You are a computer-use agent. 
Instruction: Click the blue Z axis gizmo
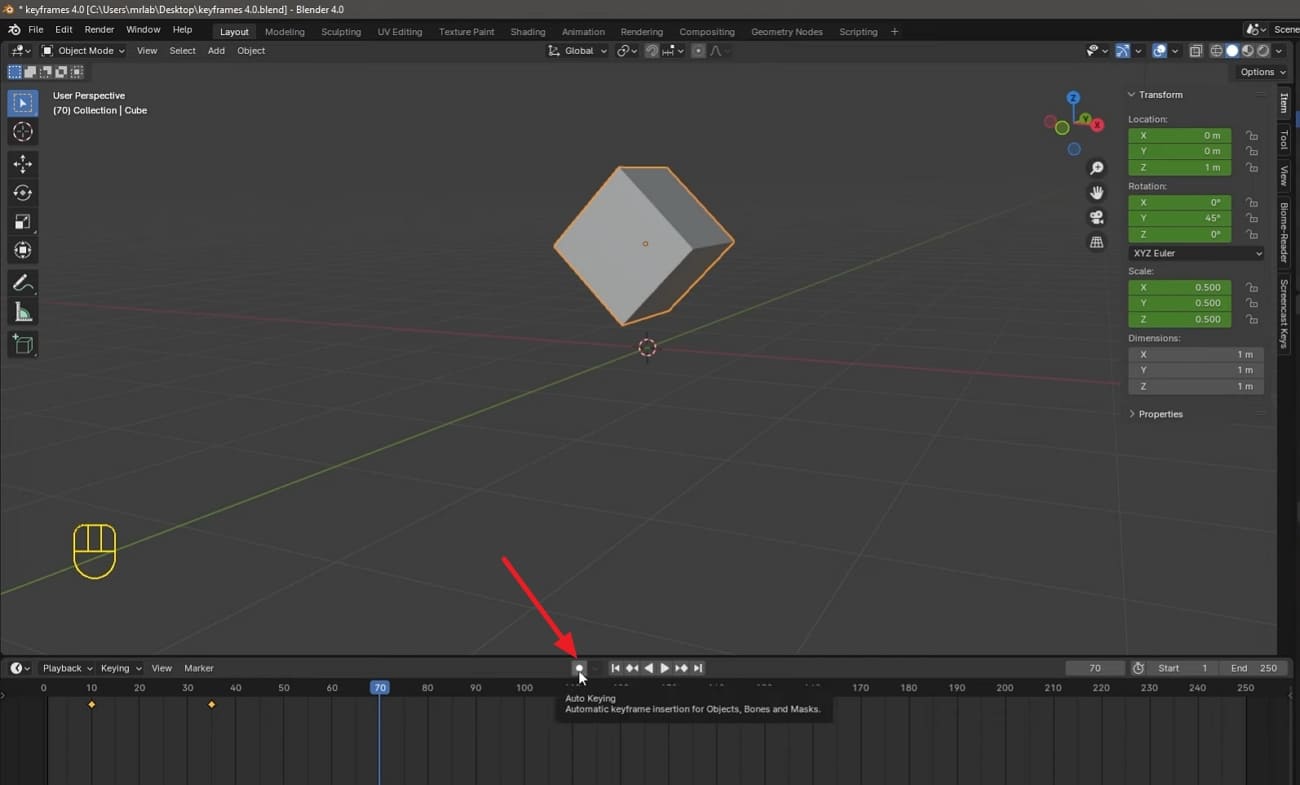(1073, 98)
